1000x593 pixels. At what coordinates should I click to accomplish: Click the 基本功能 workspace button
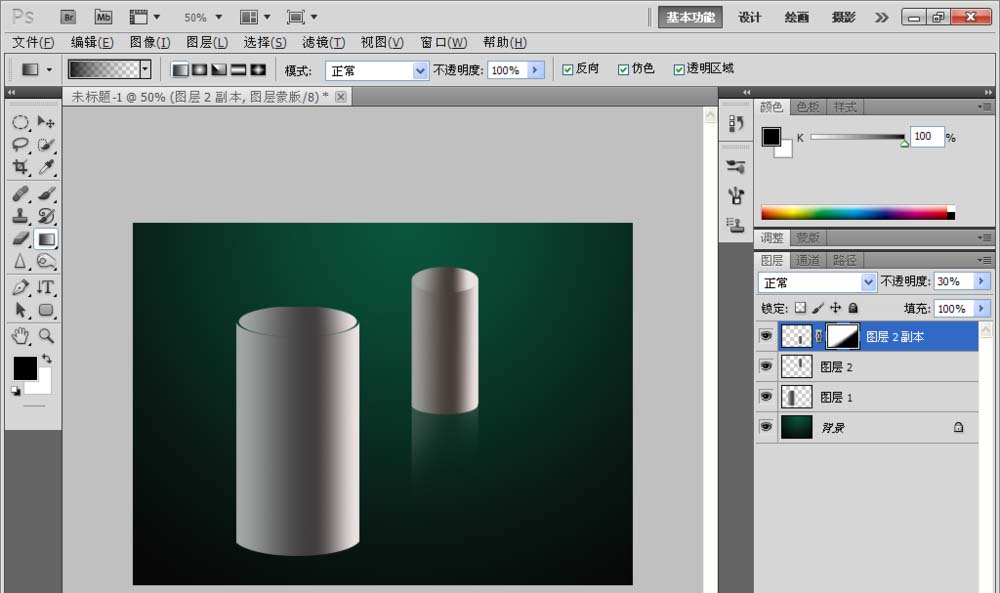click(x=690, y=17)
